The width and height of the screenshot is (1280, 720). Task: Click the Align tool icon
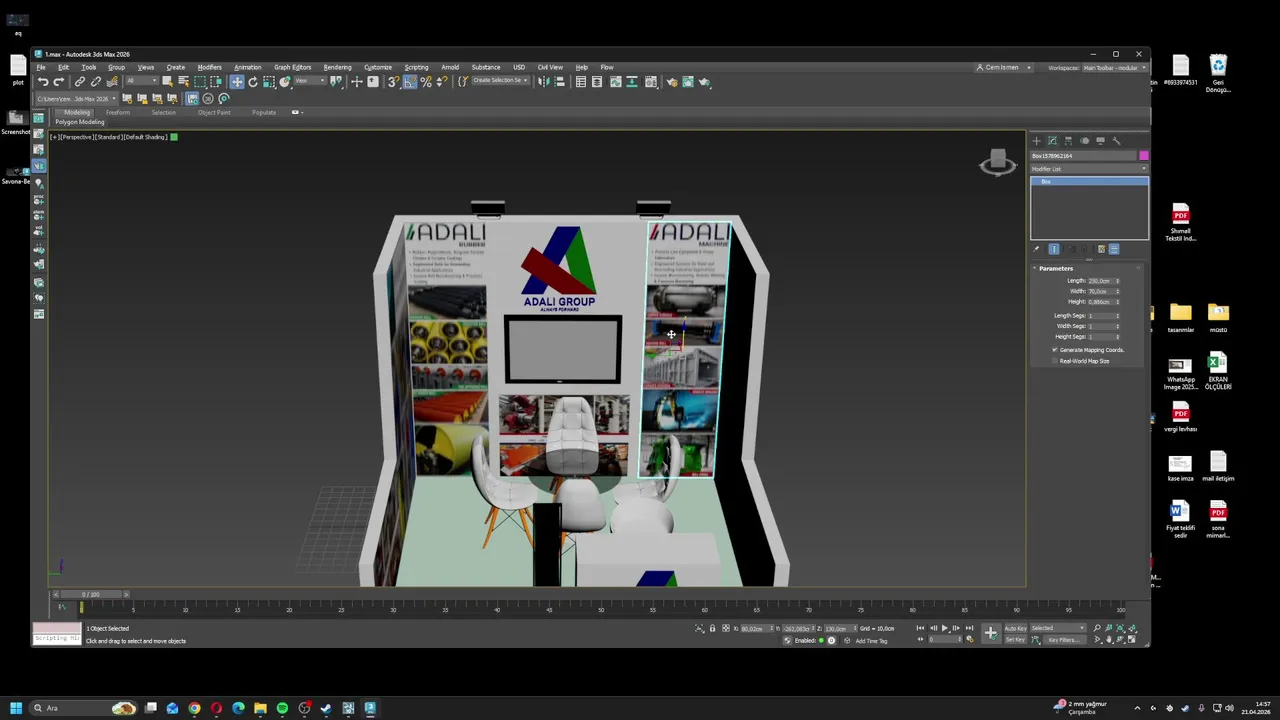558,82
